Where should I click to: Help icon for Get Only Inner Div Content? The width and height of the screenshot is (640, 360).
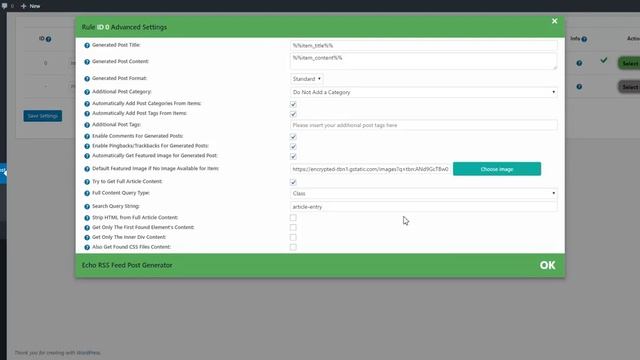pos(87,238)
